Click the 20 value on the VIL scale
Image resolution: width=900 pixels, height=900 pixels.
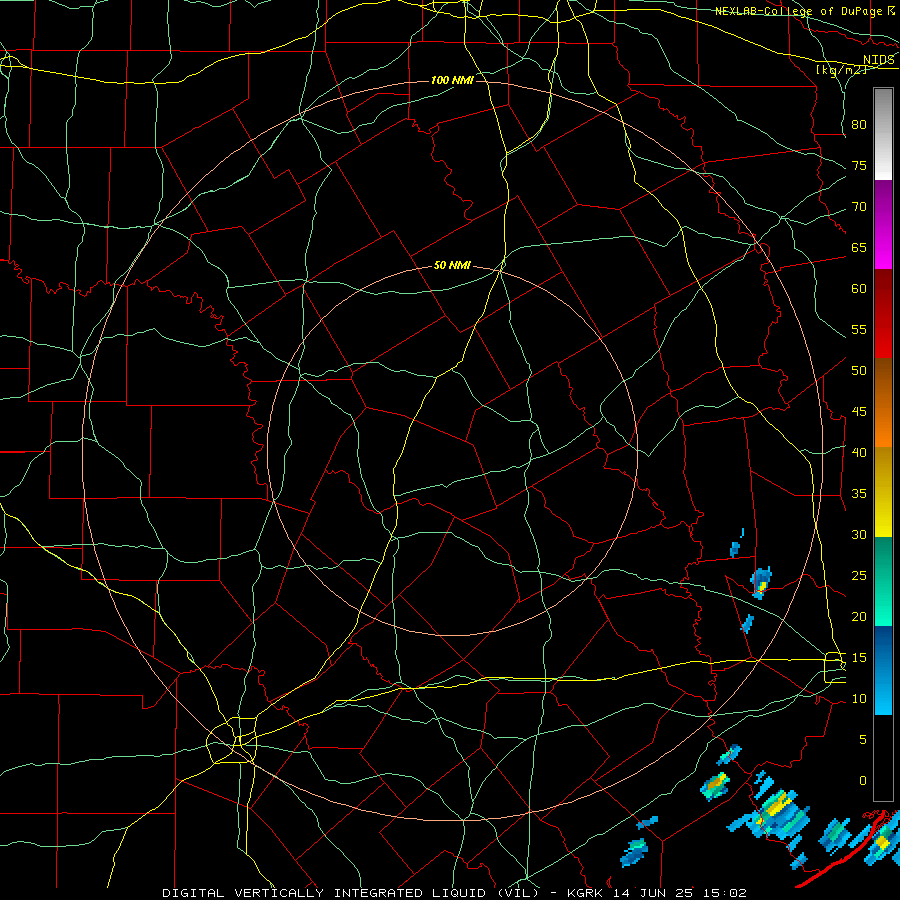(x=859, y=616)
